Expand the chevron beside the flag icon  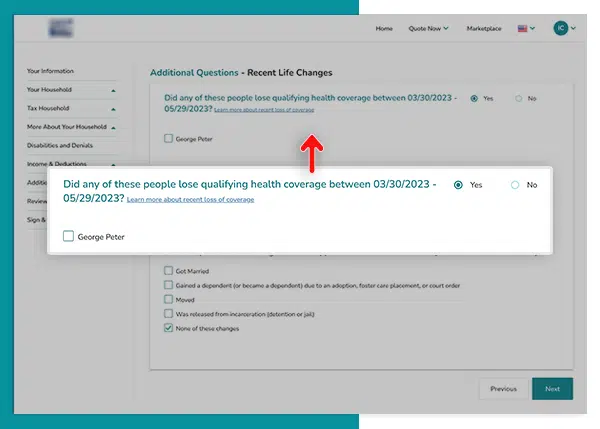pos(532,28)
